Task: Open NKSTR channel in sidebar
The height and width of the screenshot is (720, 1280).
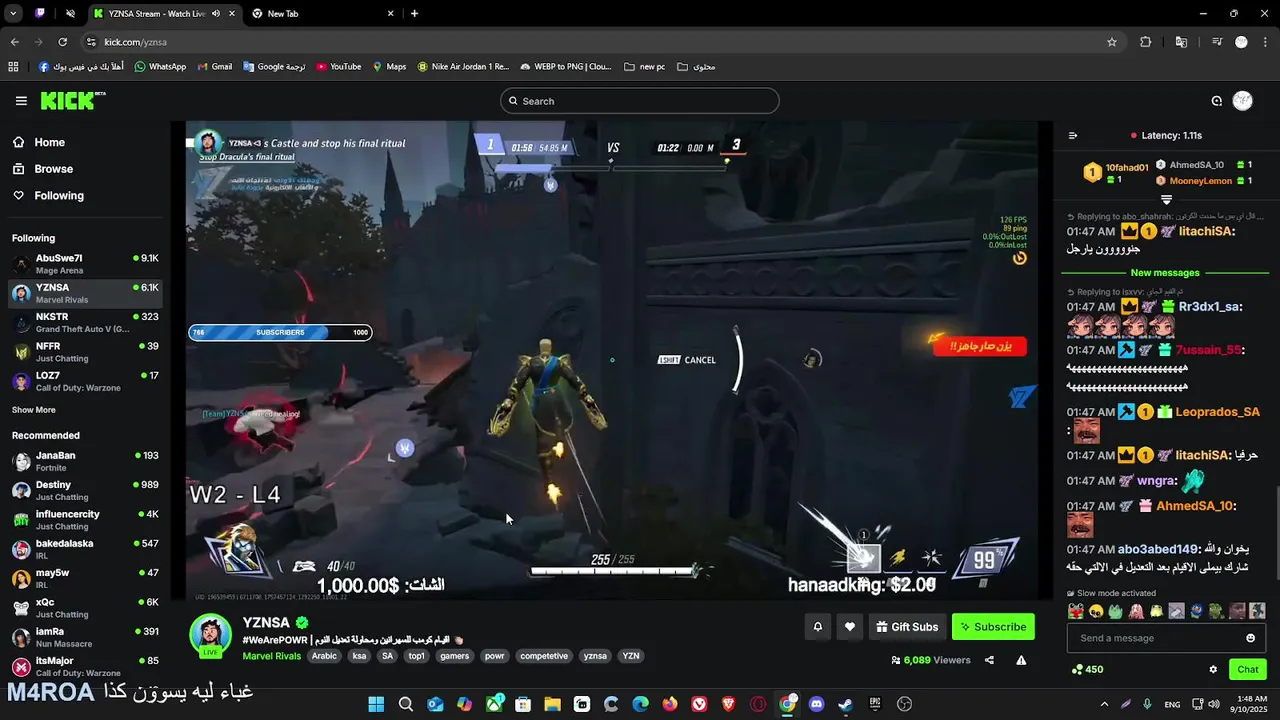Action: (x=85, y=323)
